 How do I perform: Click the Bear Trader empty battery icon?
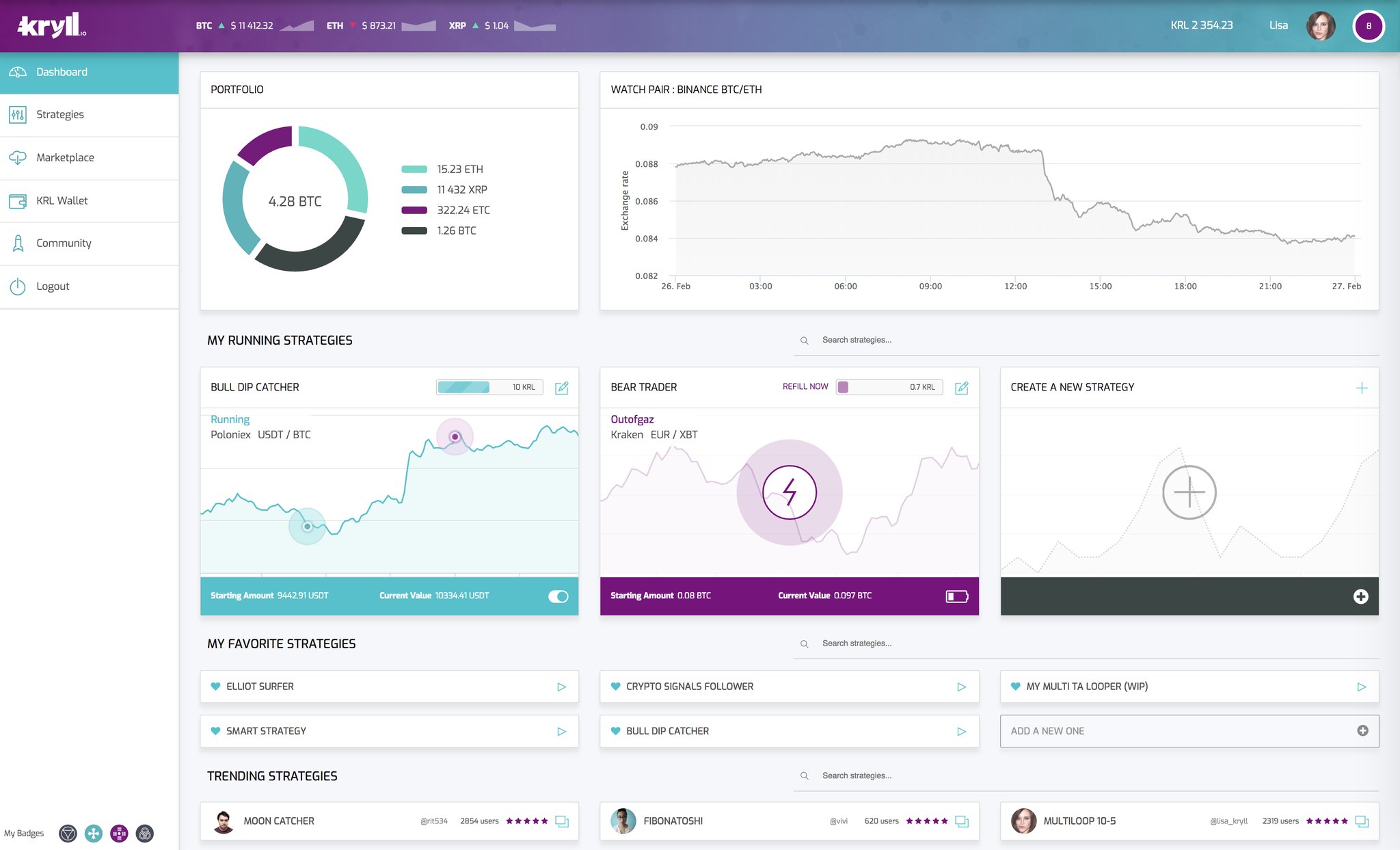[957, 596]
